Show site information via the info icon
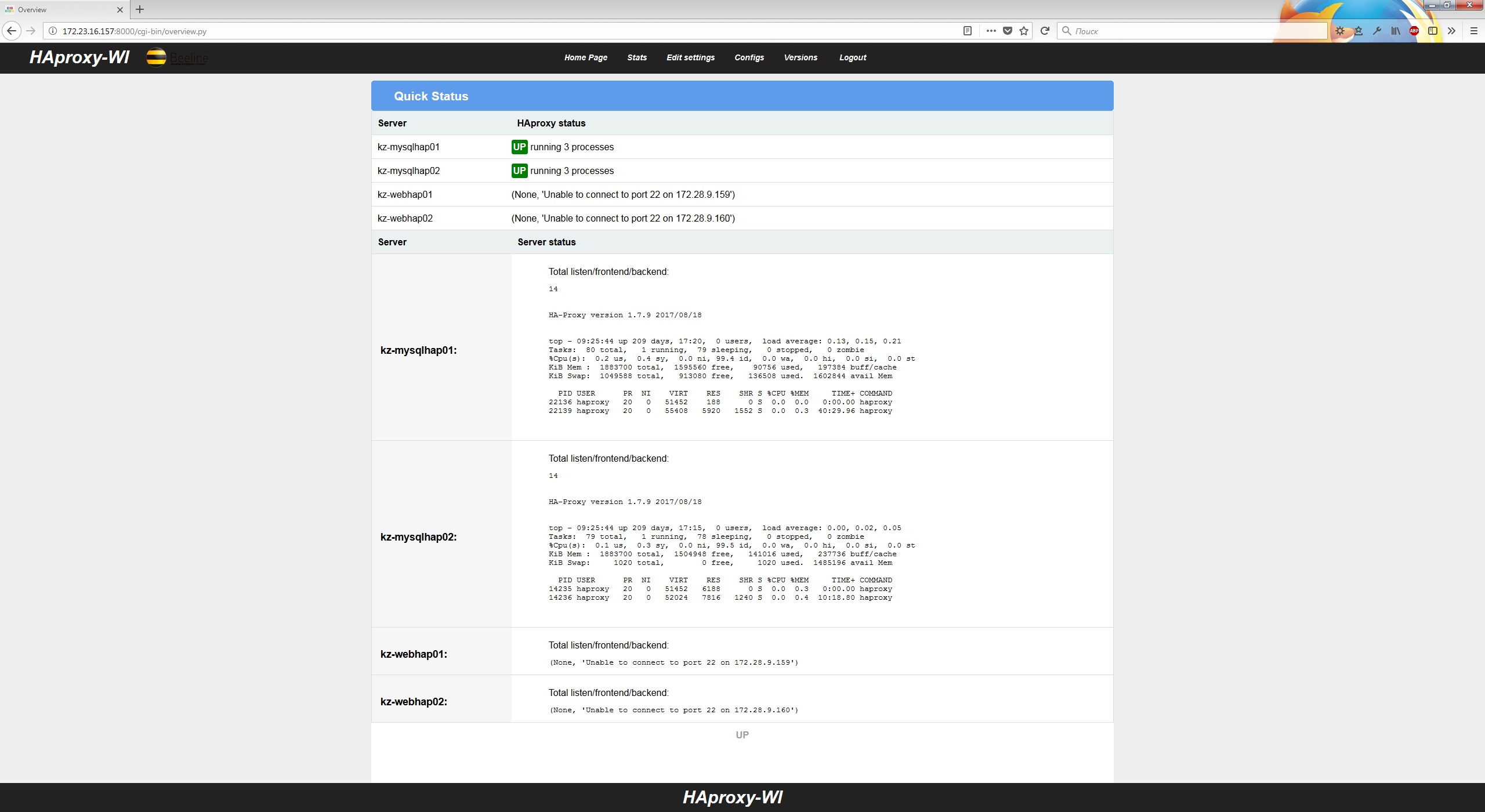1485x812 pixels. (52, 31)
